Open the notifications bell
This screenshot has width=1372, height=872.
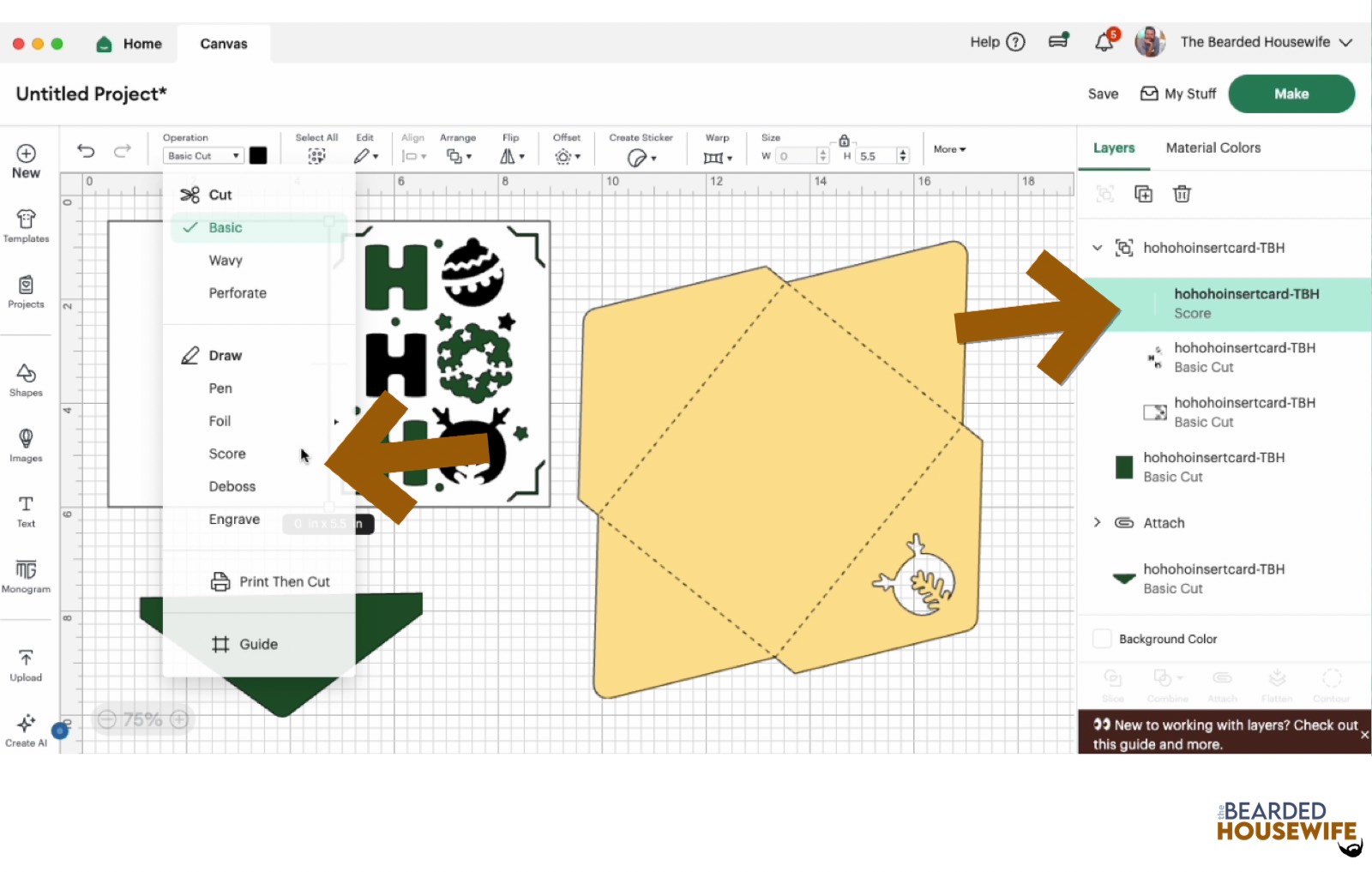click(1104, 42)
